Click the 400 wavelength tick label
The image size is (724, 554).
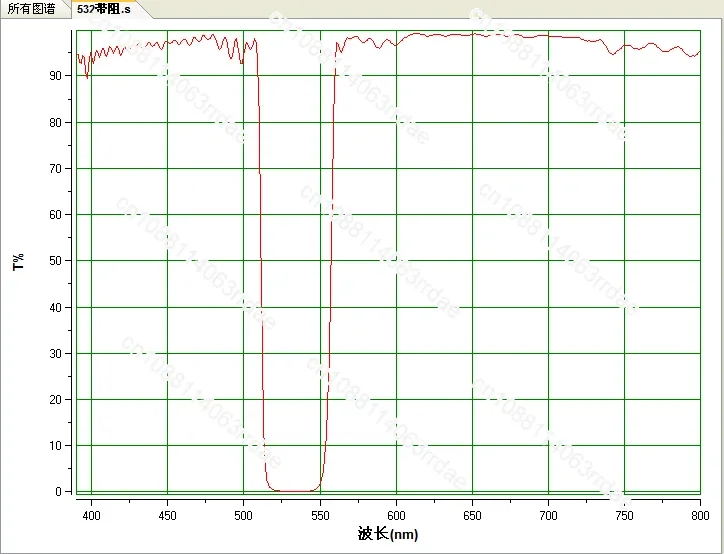click(91, 516)
